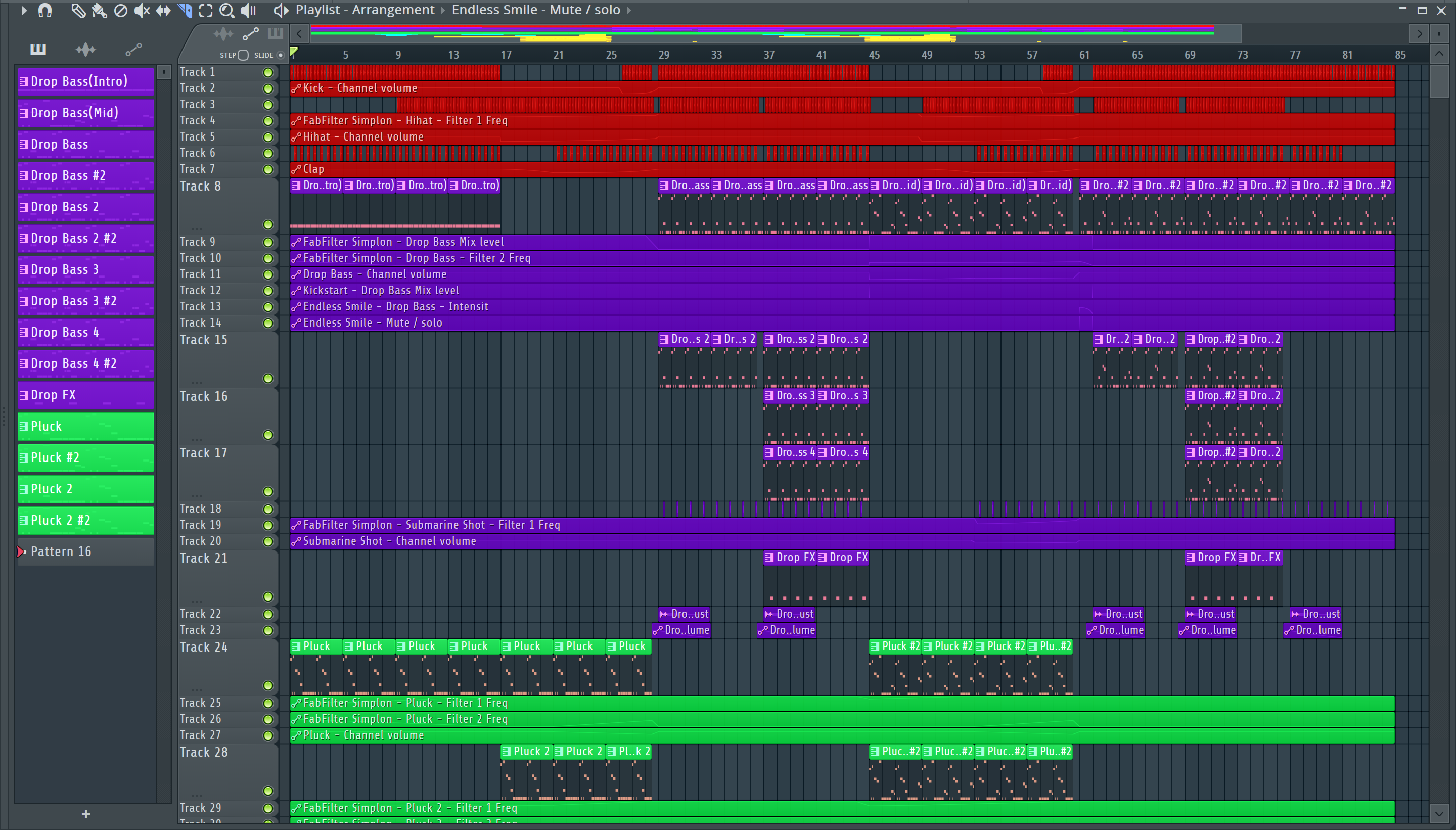Mute Track 8 using green light

(x=268, y=224)
